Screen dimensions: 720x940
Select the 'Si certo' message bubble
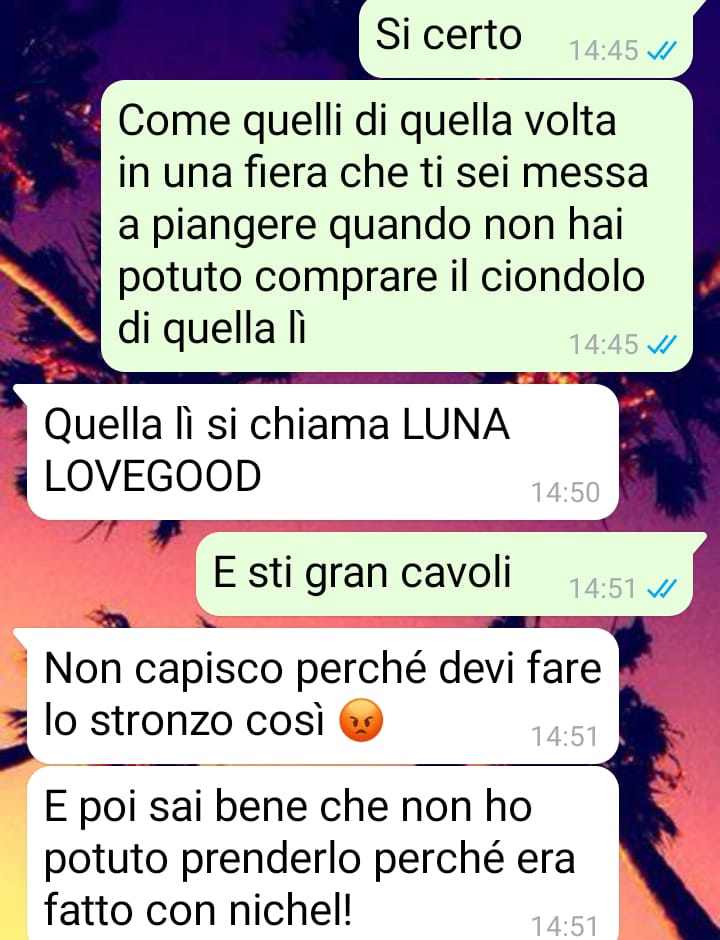click(526, 39)
